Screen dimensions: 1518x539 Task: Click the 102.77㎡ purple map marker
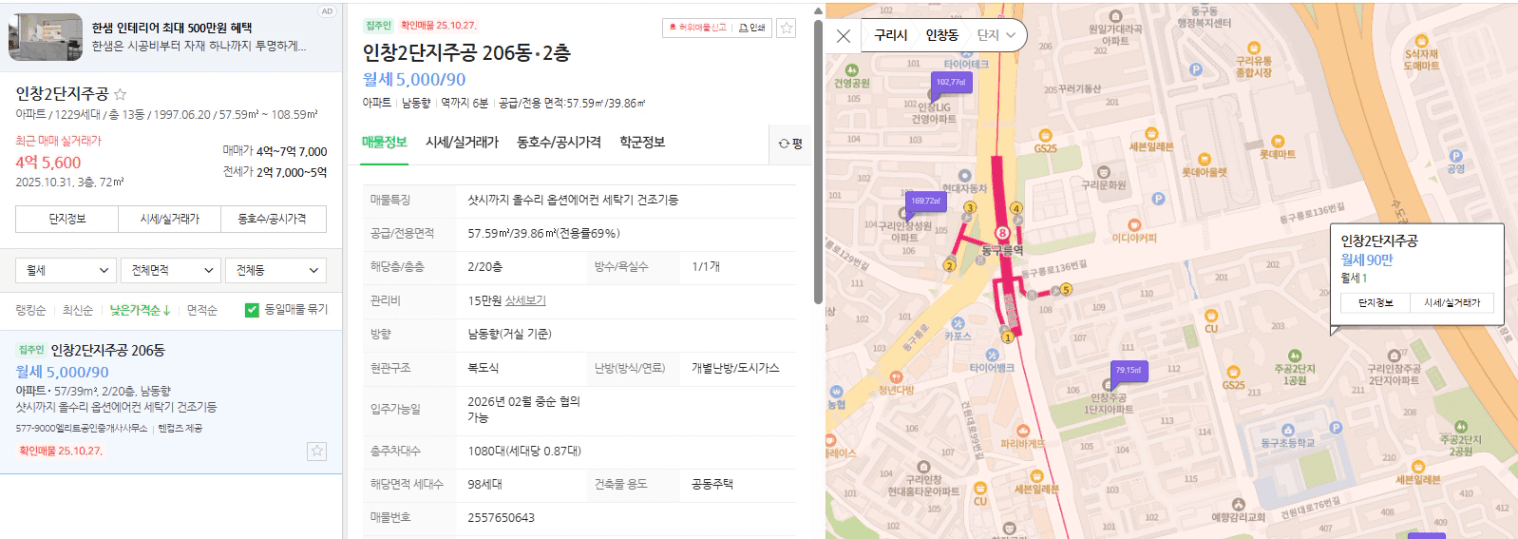click(x=950, y=83)
